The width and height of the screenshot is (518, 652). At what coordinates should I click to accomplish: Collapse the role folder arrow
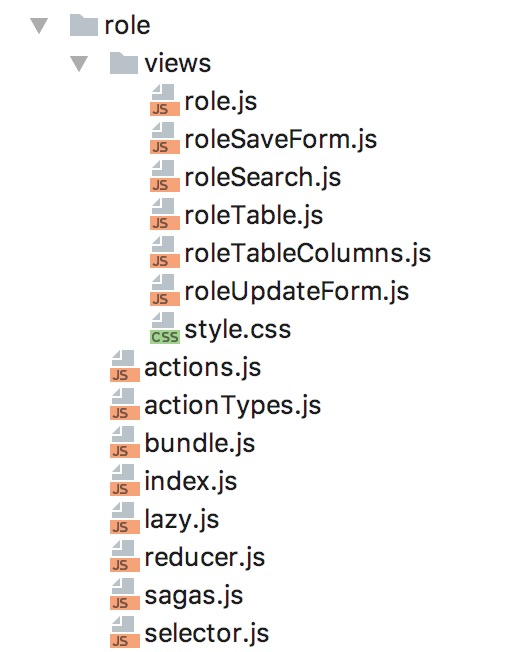(x=39, y=26)
